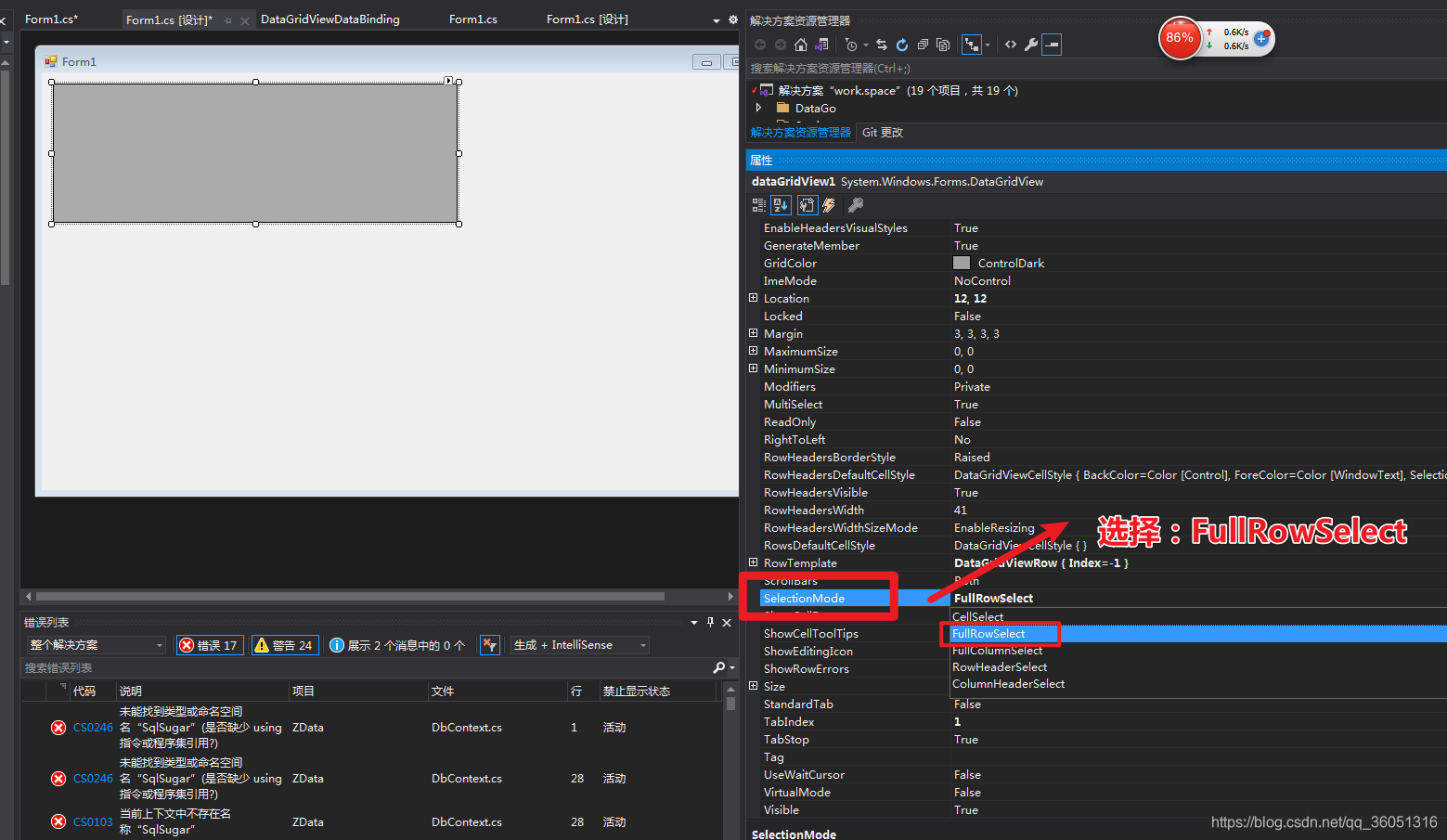Close the Form1.cs [设计]* tab
Viewport: 1447px width, 840px height.
click(245, 20)
